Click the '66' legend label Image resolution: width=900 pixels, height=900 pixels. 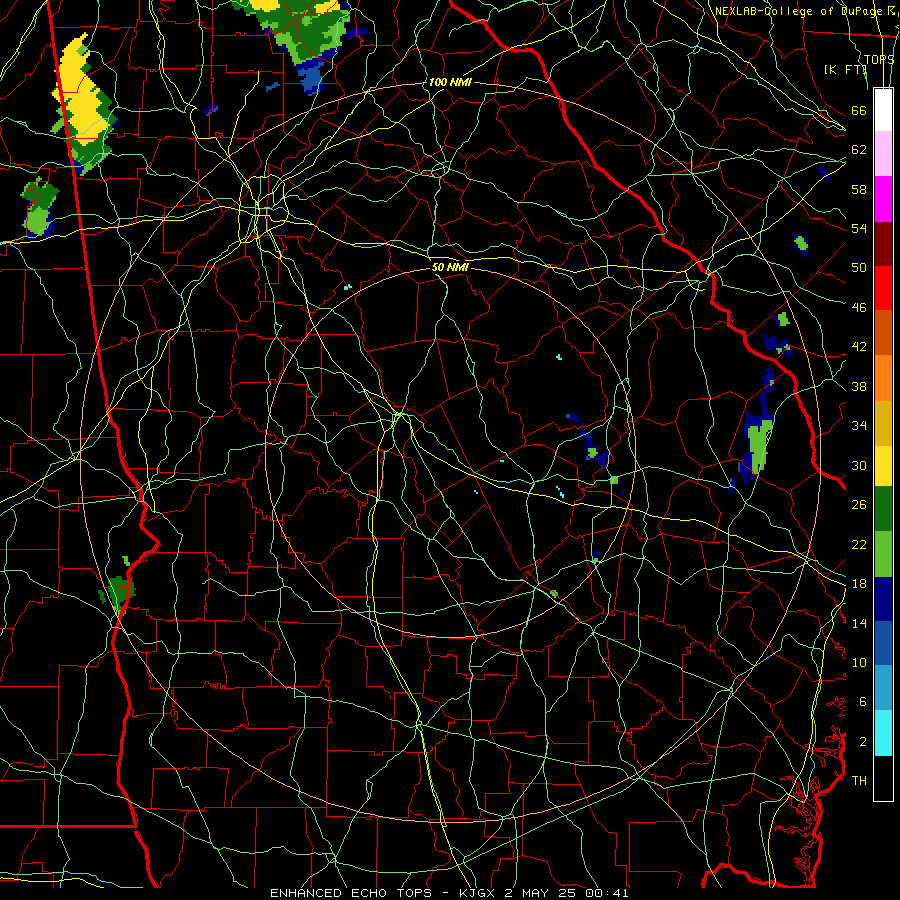(859, 110)
